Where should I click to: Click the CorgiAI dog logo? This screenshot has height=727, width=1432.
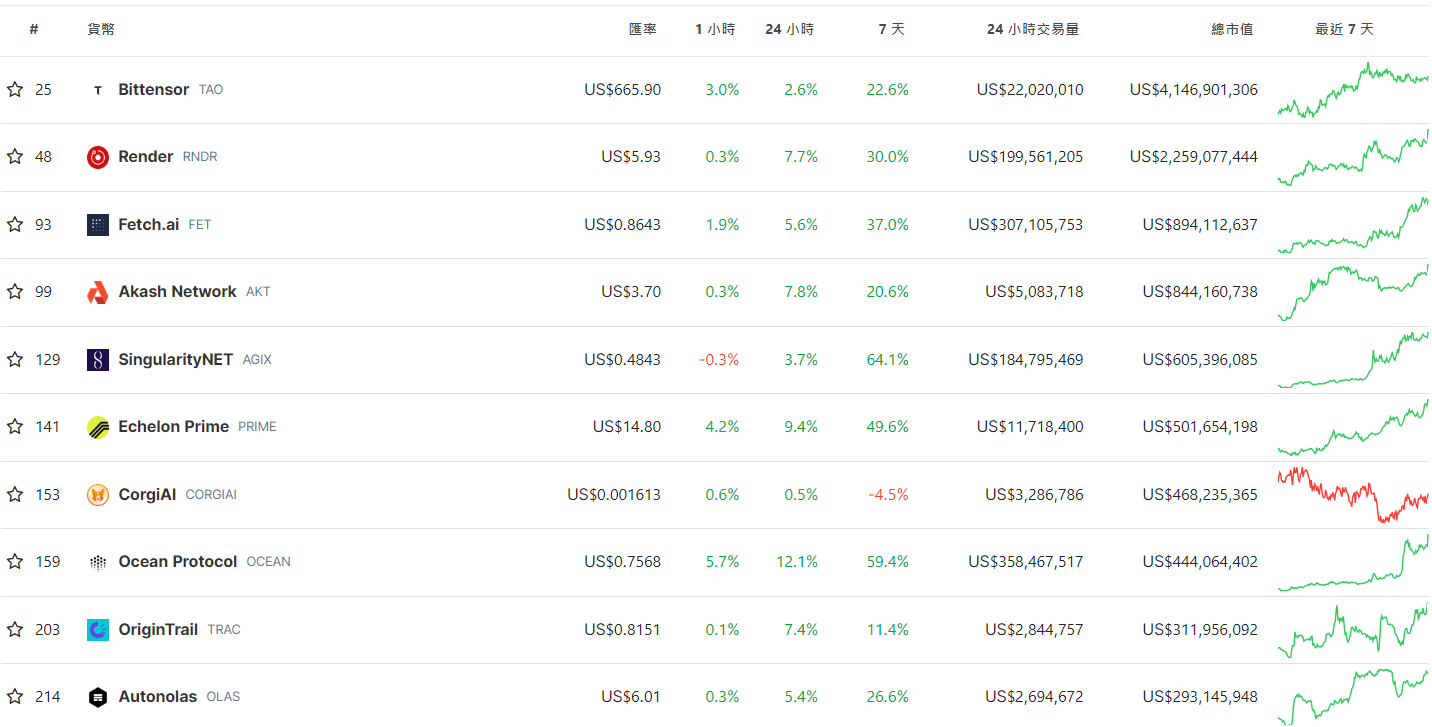click(x=97, y=495)
